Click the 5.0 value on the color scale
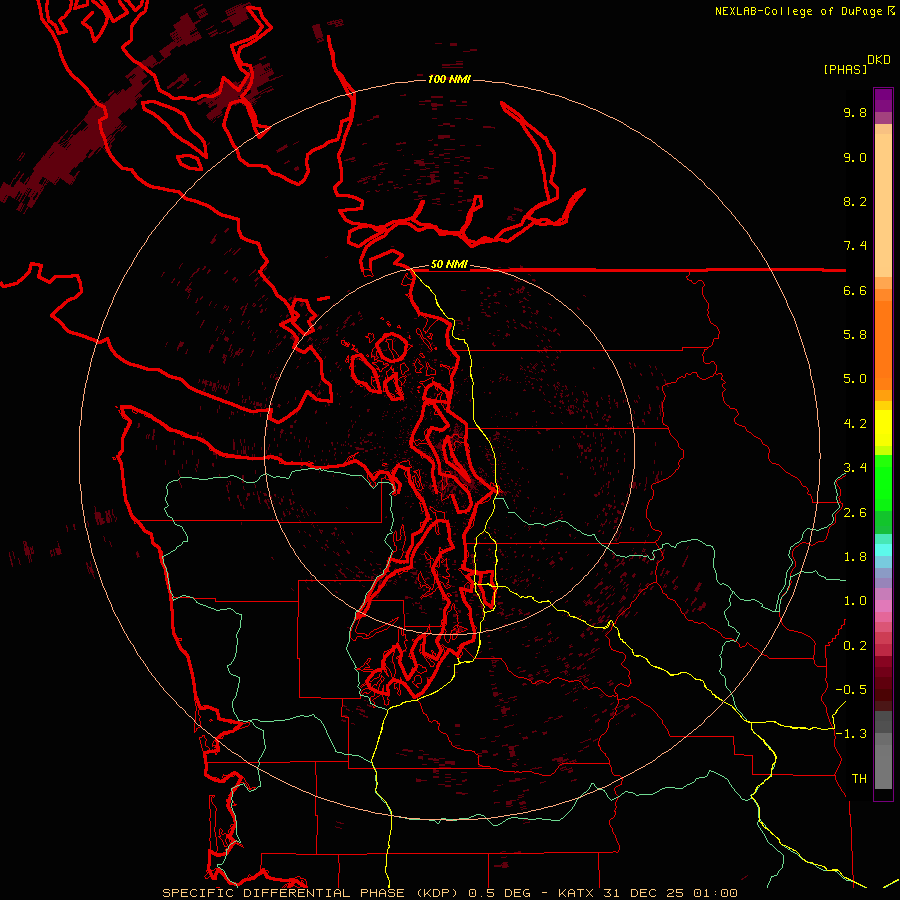This screenshot has height=900, width=900. [855, 379]
